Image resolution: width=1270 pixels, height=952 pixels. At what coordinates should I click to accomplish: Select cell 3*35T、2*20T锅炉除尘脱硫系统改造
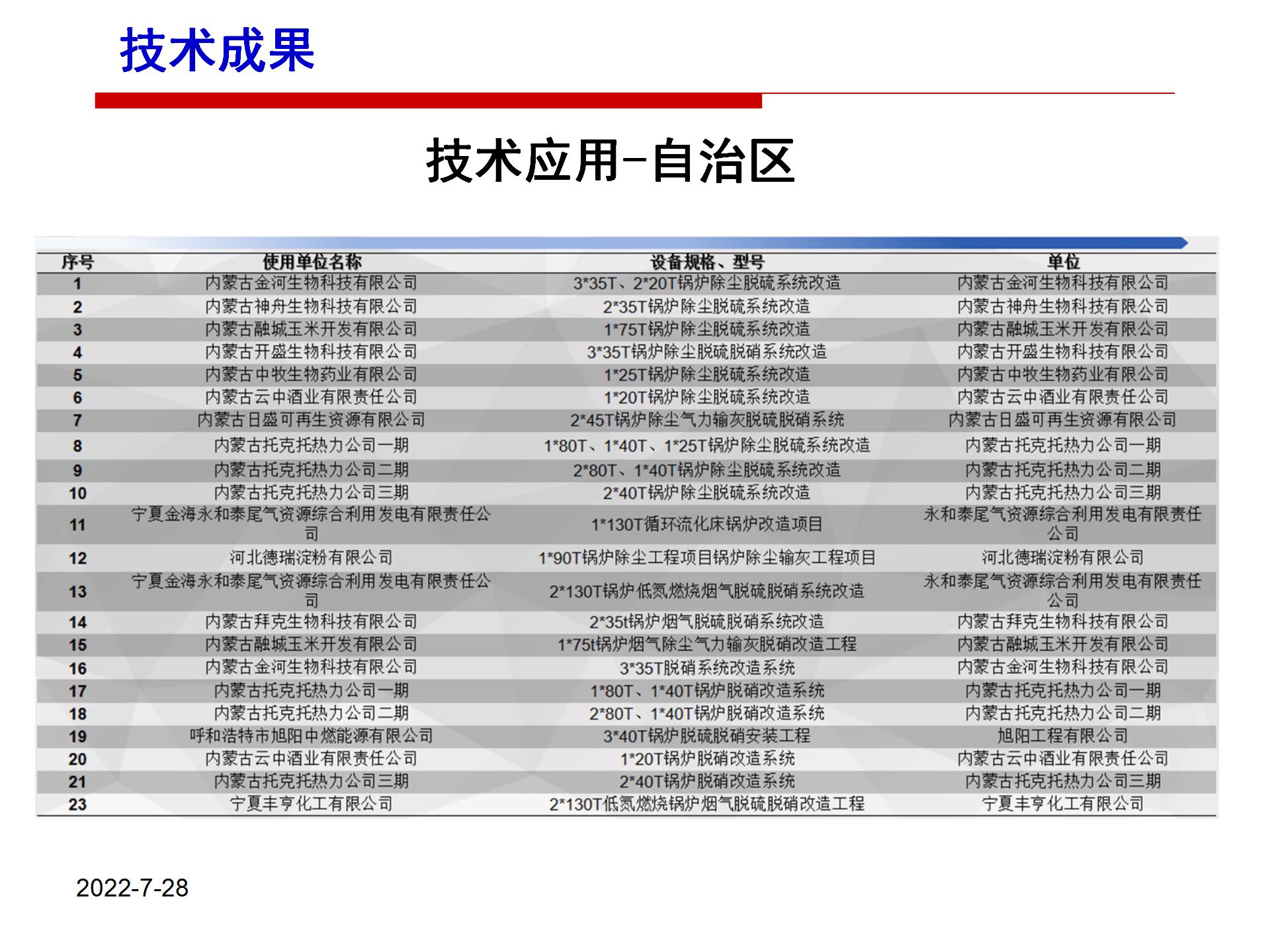point(707,284)
